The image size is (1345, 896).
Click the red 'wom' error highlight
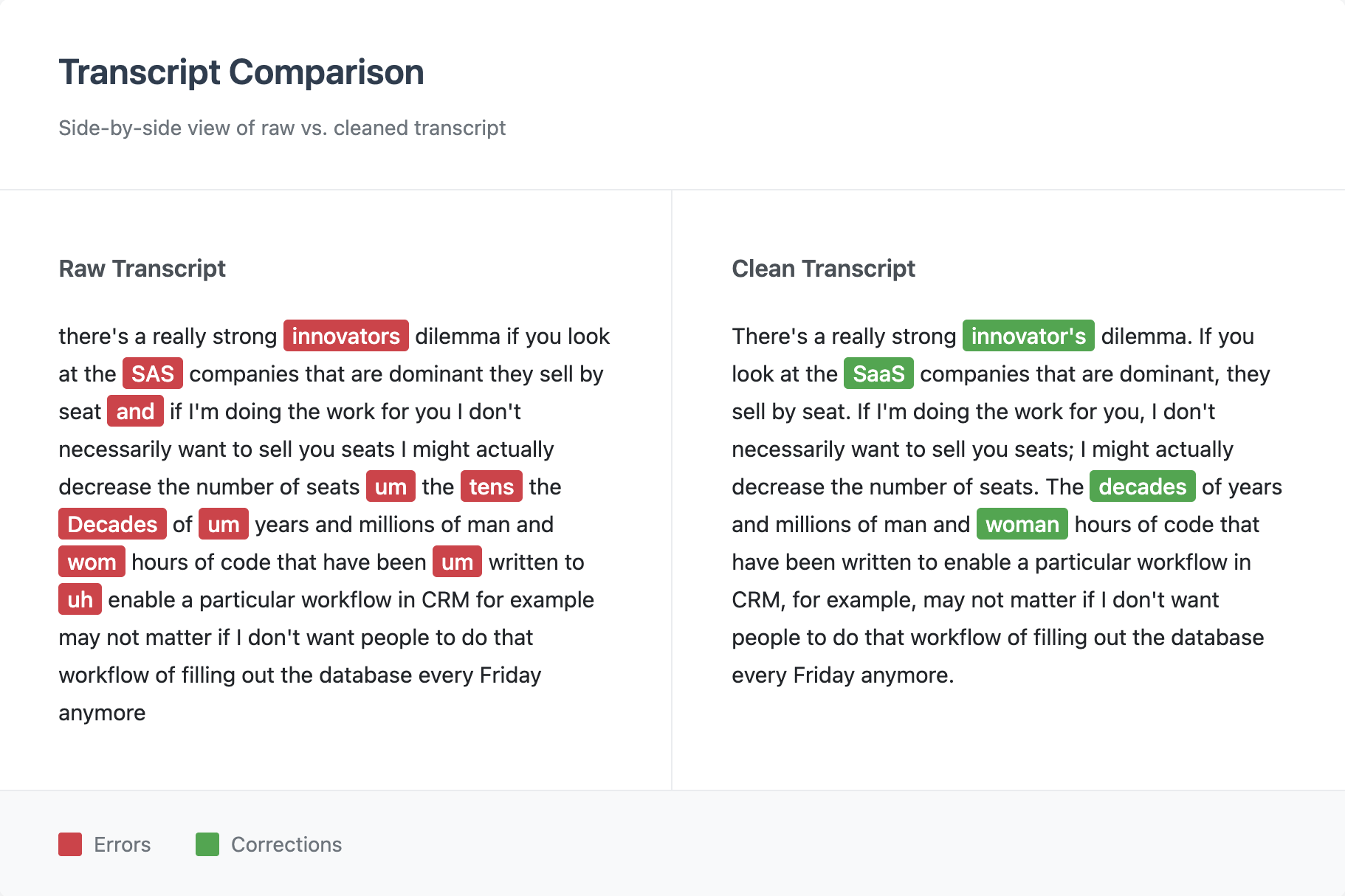pos(92,562)
